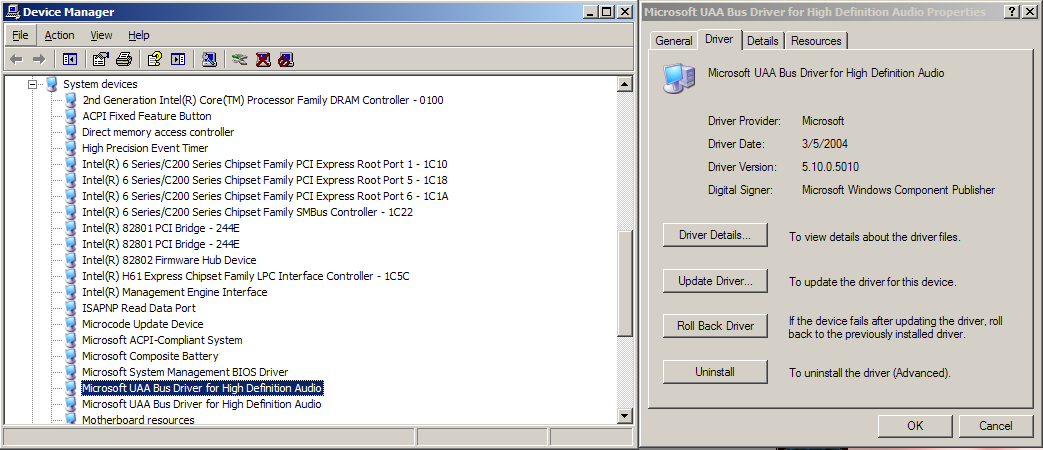
Task: Click the Uninstall button in Properties dialog
Action: coord(715,372)
